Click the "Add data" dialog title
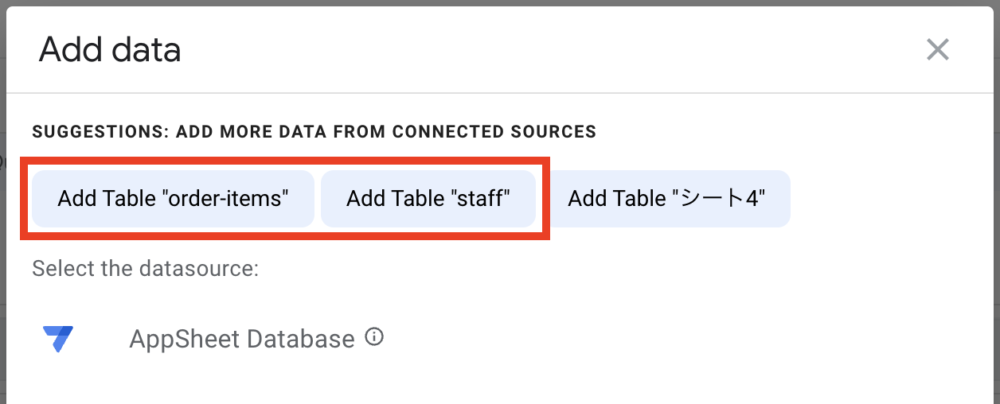The height and width of the screenshot is (404, 1000). point(110,49)
